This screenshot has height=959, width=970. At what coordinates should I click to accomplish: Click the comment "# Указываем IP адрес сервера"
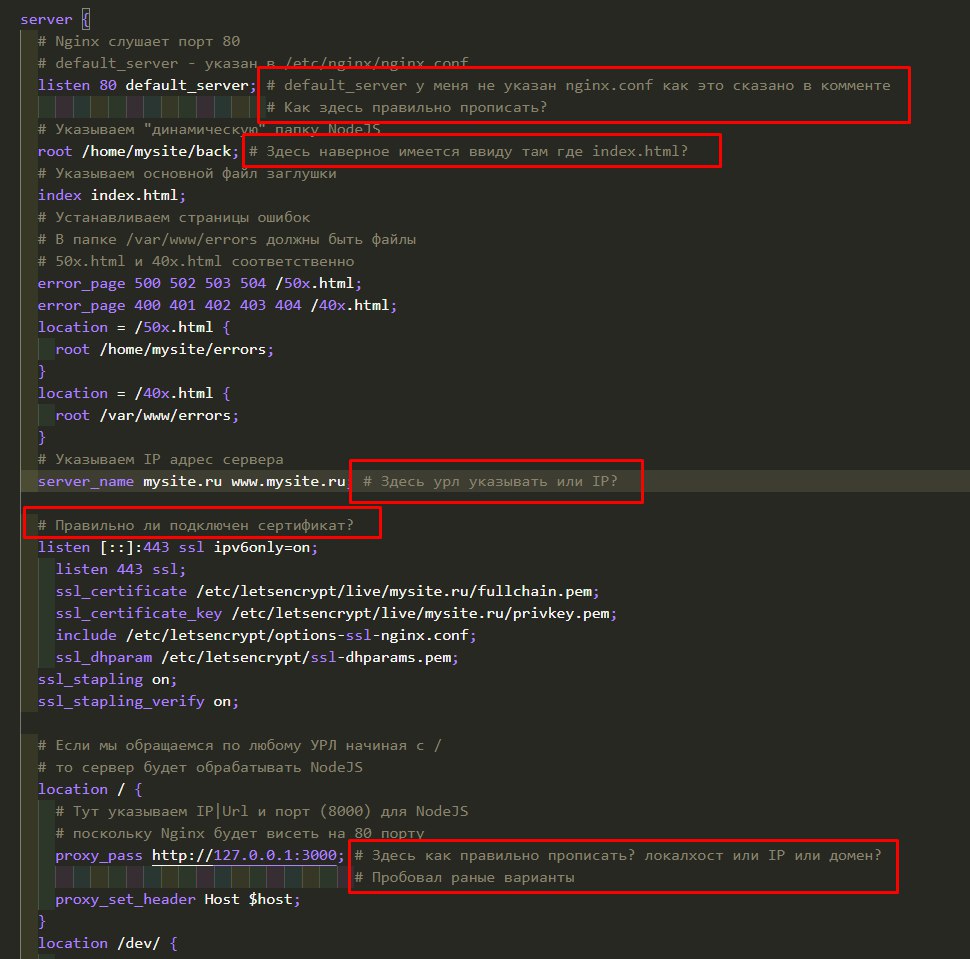pos(160,460)
